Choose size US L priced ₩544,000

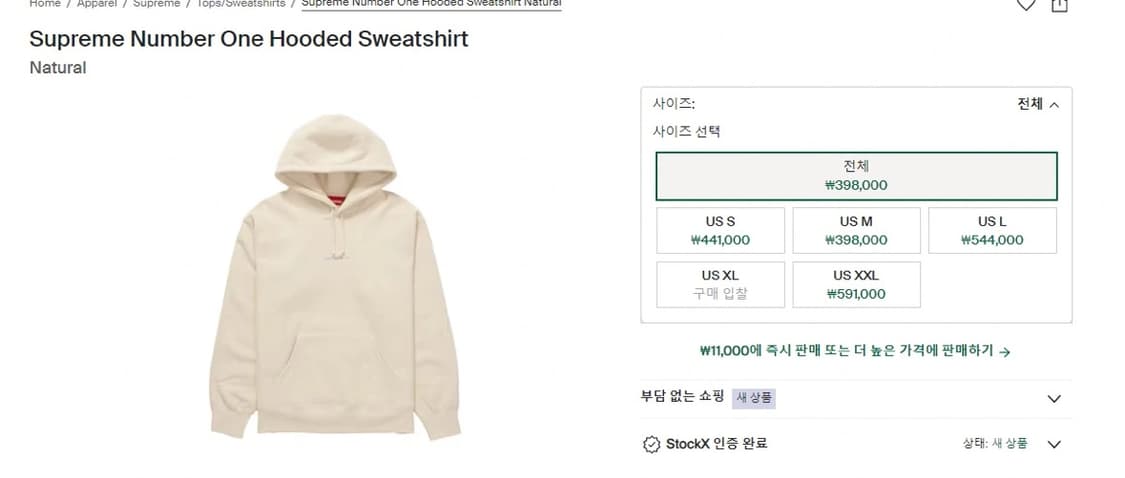pyautogui.click(x=992, y=230)
